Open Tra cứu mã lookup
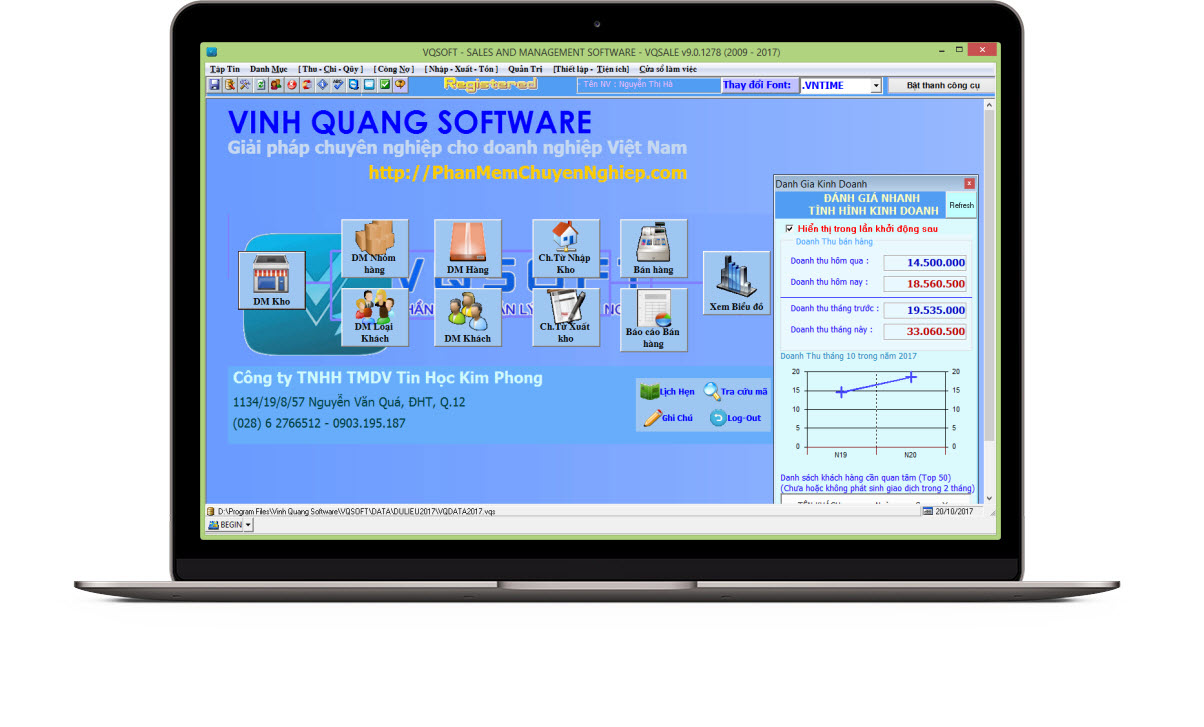This screenshot has height=727, width=1204. click(x=735, y=392)
